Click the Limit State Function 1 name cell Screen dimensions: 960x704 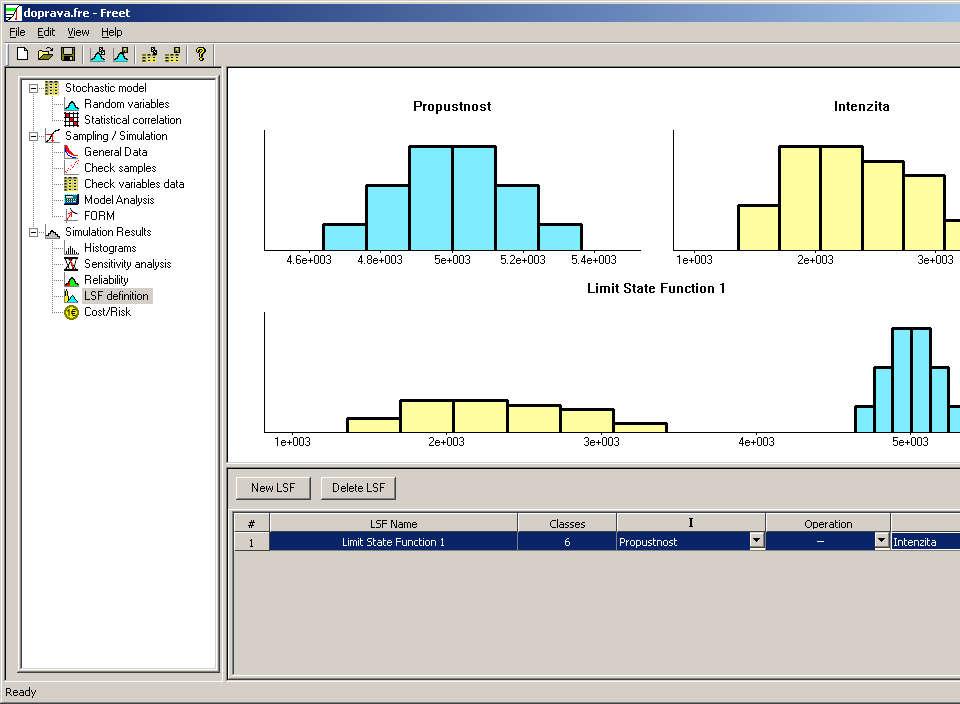click(x=393, y=542)
